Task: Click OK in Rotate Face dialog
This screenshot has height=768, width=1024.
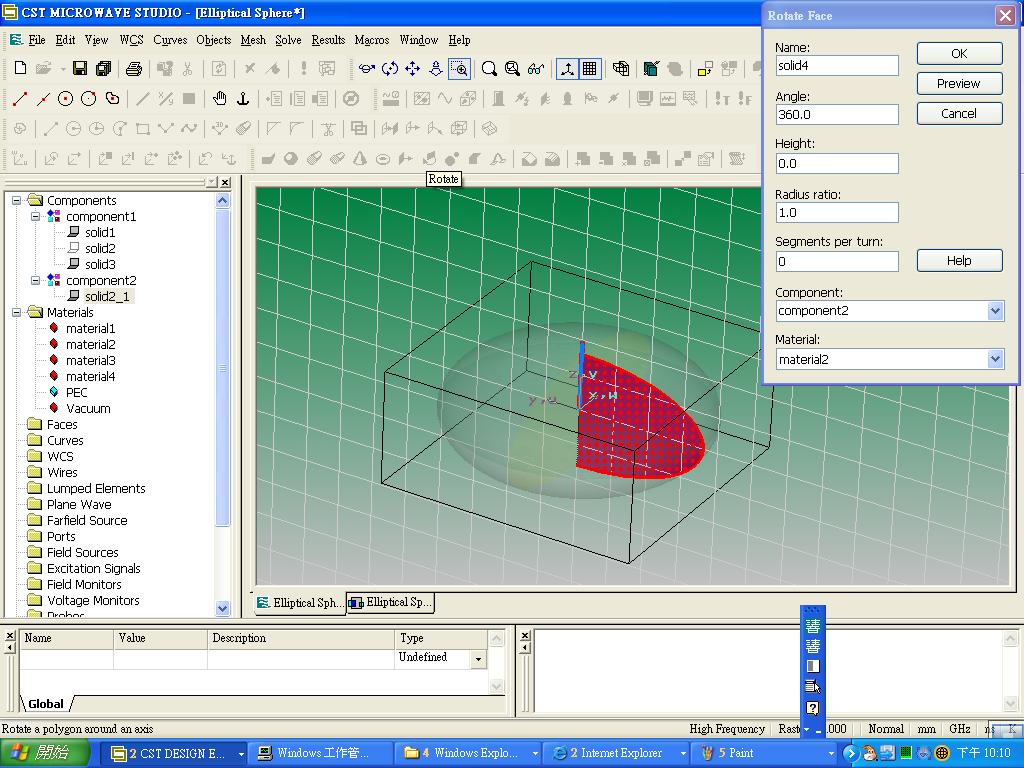Action: pos(959,54)
